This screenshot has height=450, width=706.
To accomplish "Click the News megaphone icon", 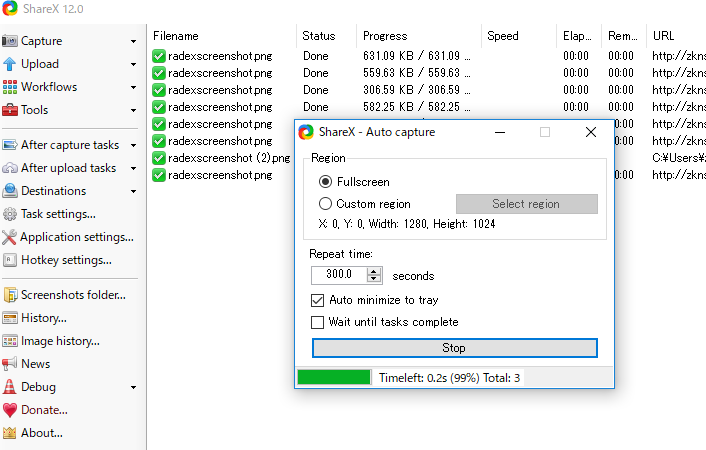I will click(9, 364).
